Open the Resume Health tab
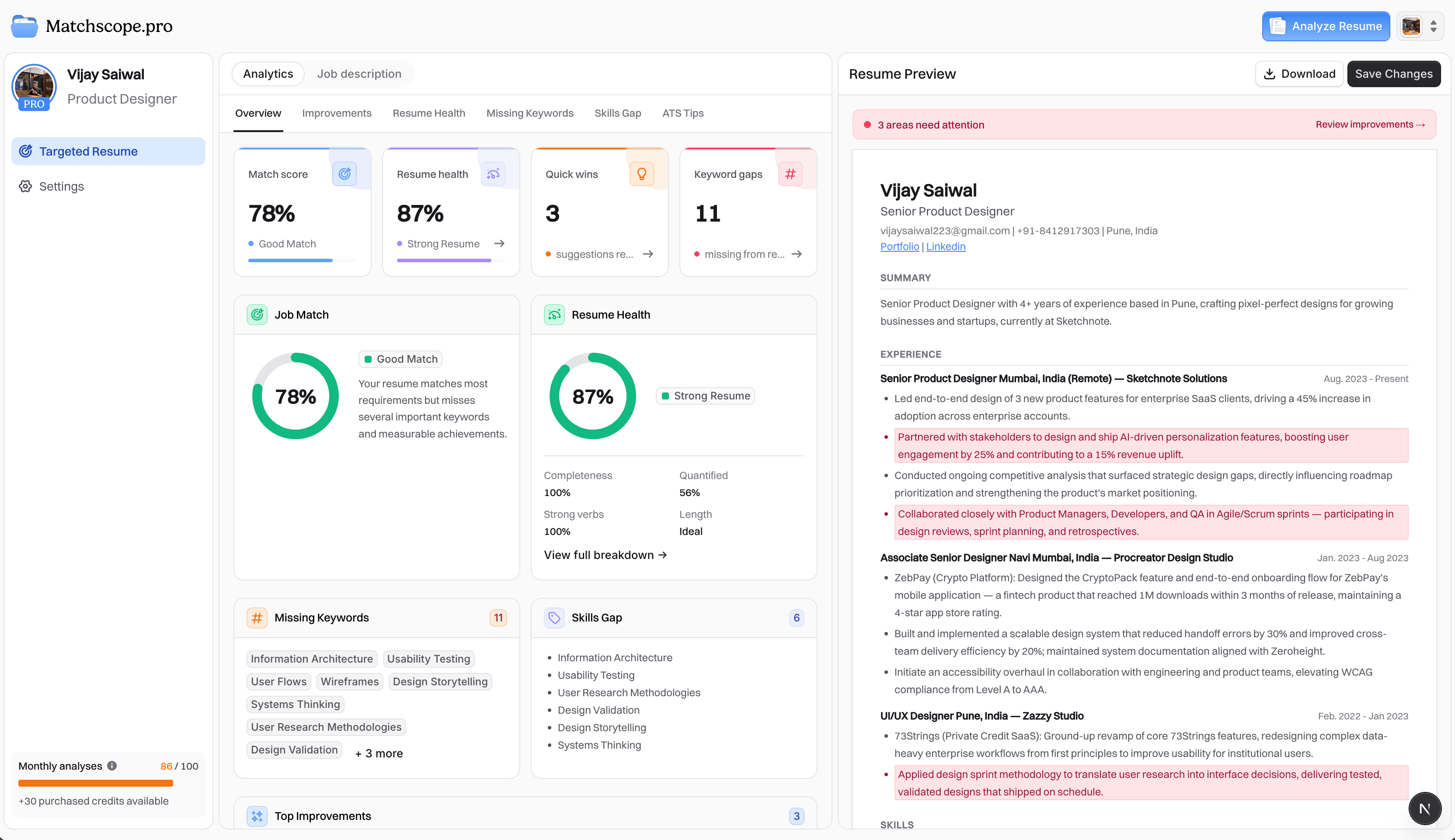1455x840 pixels. coord(429,113)
